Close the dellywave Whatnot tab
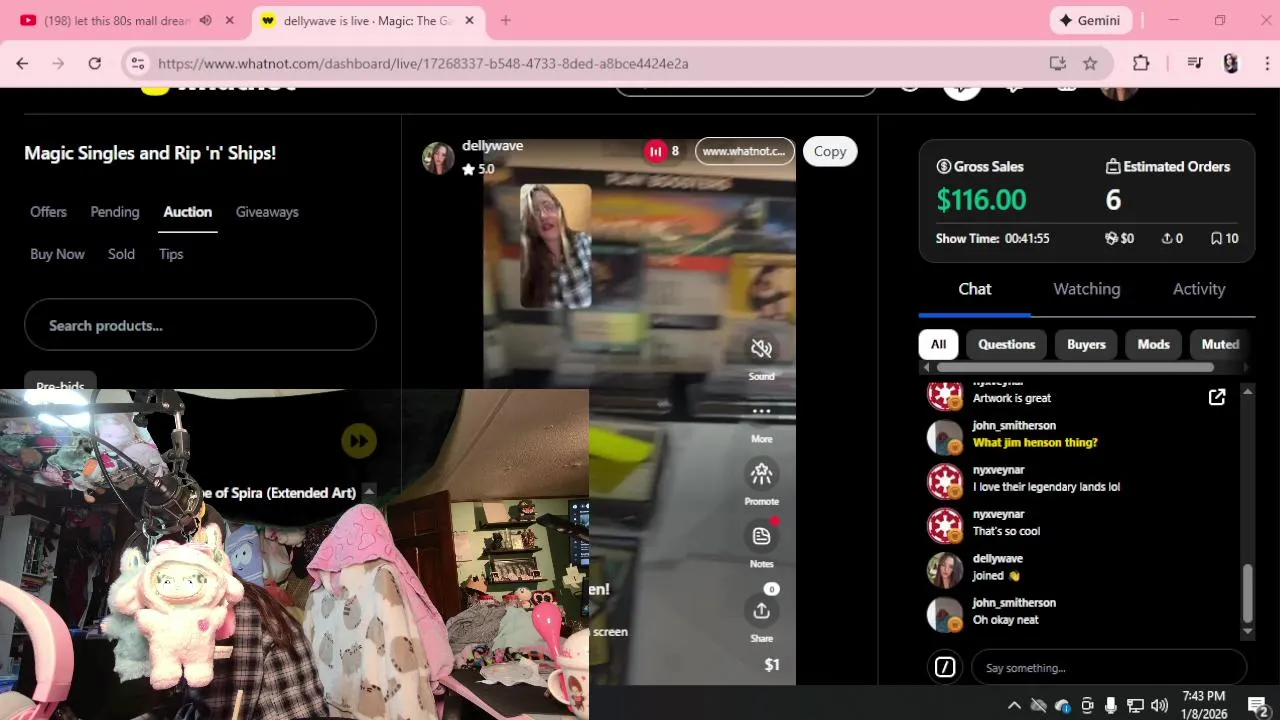 click(x=470, y=20)
